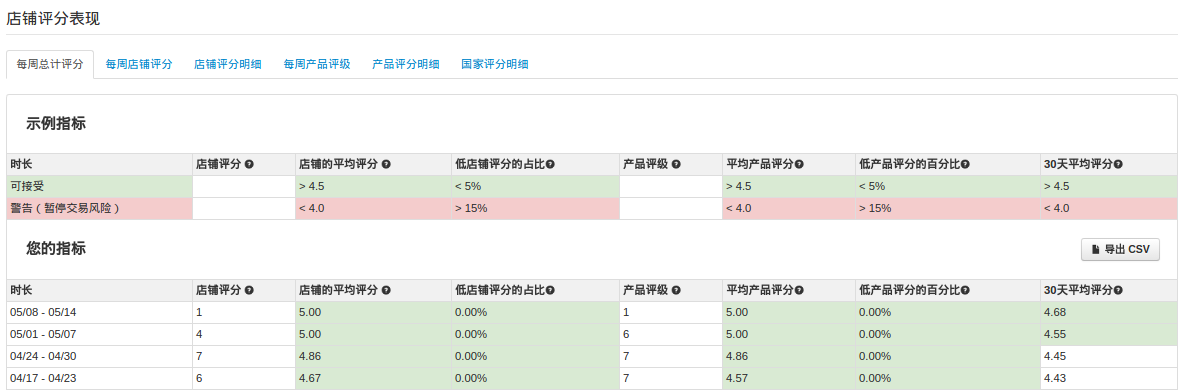Click help icon beside 低产品评分的百分比 in 您的指标 table
Viewport: 1194px width, 390px height.
[x=966, y=290]
